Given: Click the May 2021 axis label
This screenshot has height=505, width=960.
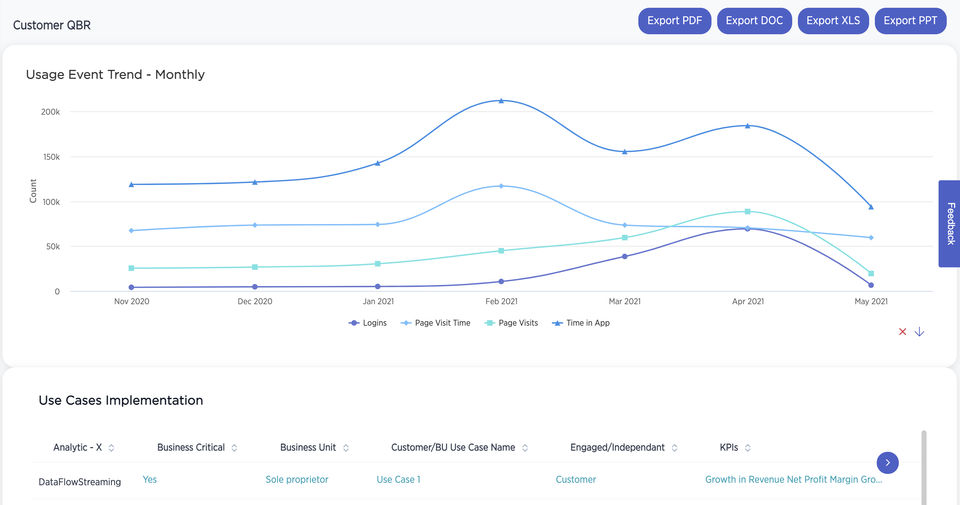Looking at the screenshot, I should coord(871,301).
